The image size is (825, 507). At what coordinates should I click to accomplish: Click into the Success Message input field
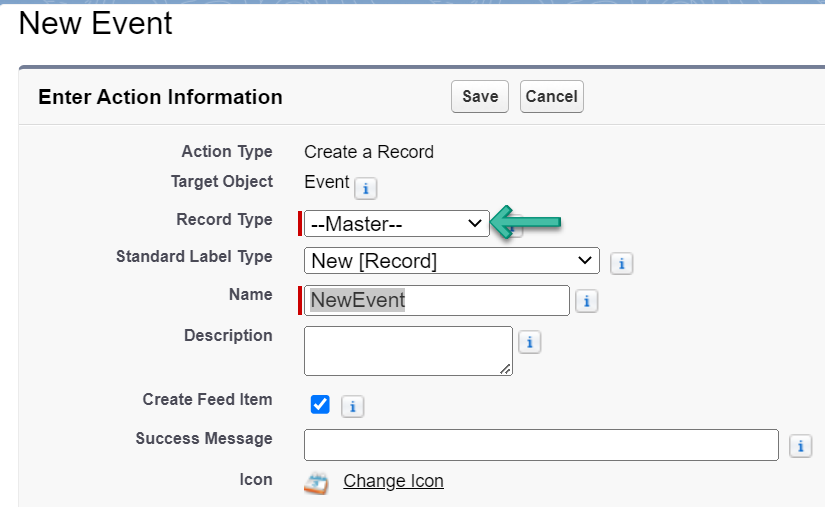tap(540, 445)
